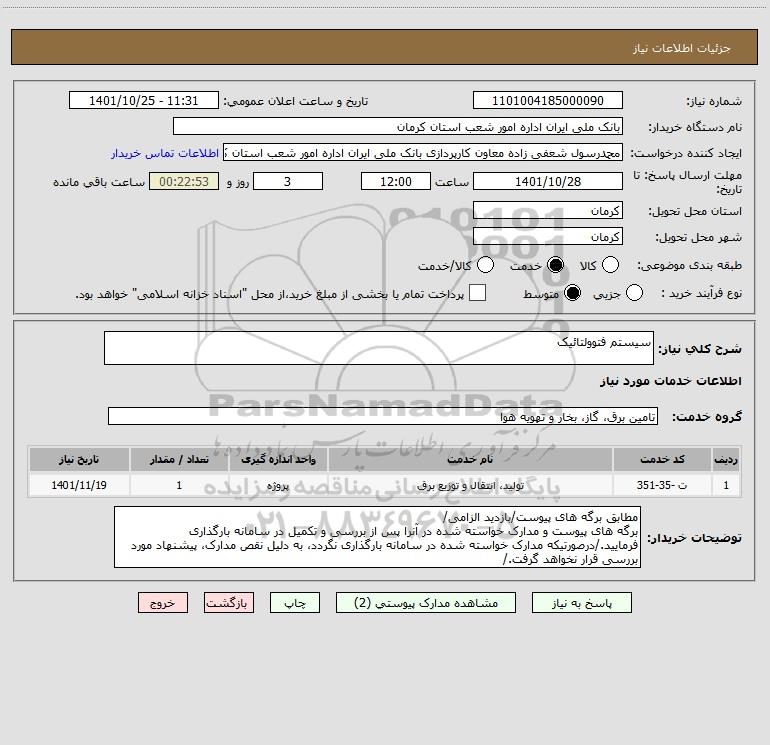
Task: Click the گروه خدمت field
Action: click(383, 416)
